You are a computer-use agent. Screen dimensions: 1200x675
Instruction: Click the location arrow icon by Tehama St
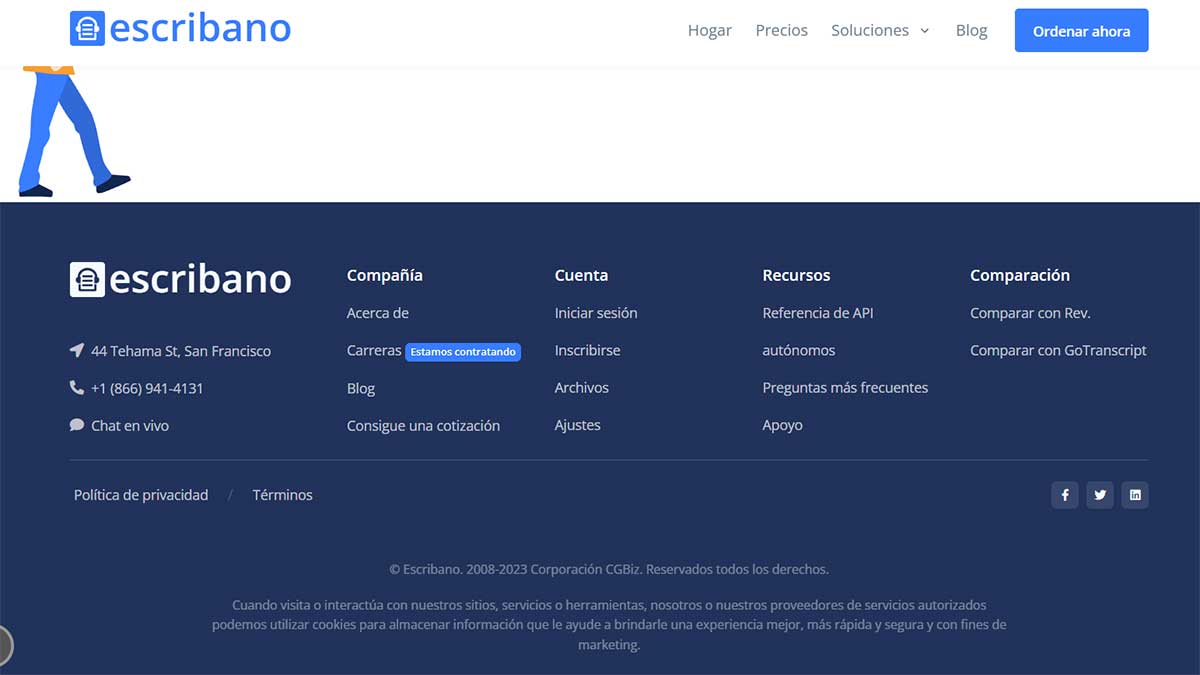point(77,351)
